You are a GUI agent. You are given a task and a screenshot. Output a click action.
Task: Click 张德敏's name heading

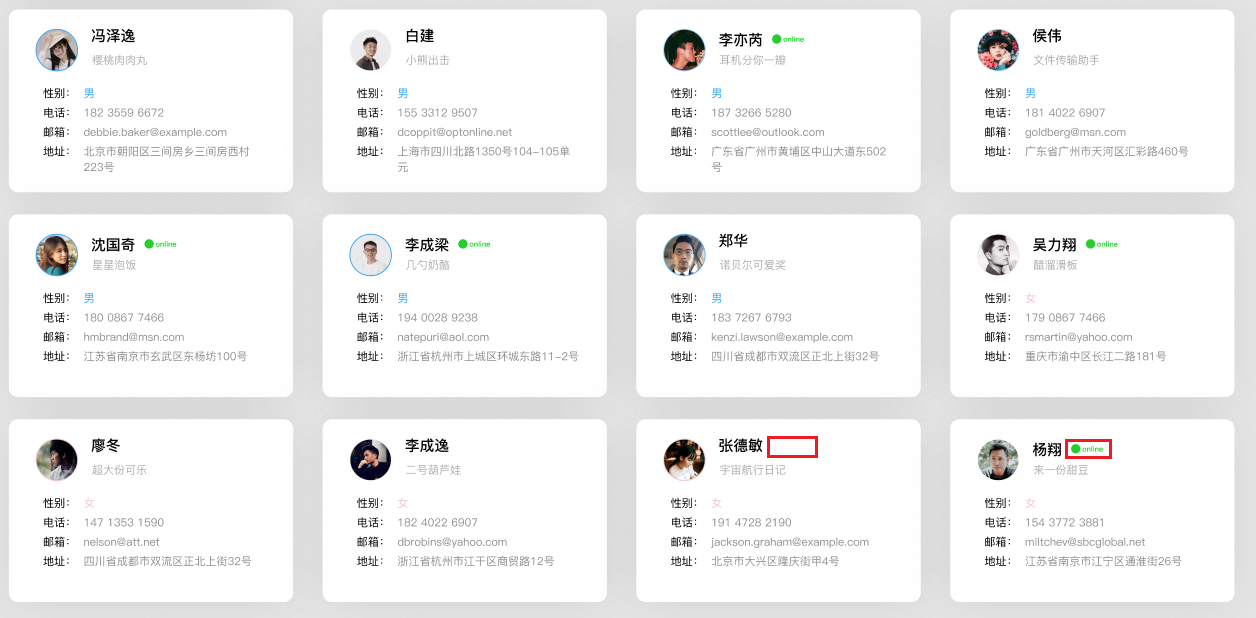[741, 446]
